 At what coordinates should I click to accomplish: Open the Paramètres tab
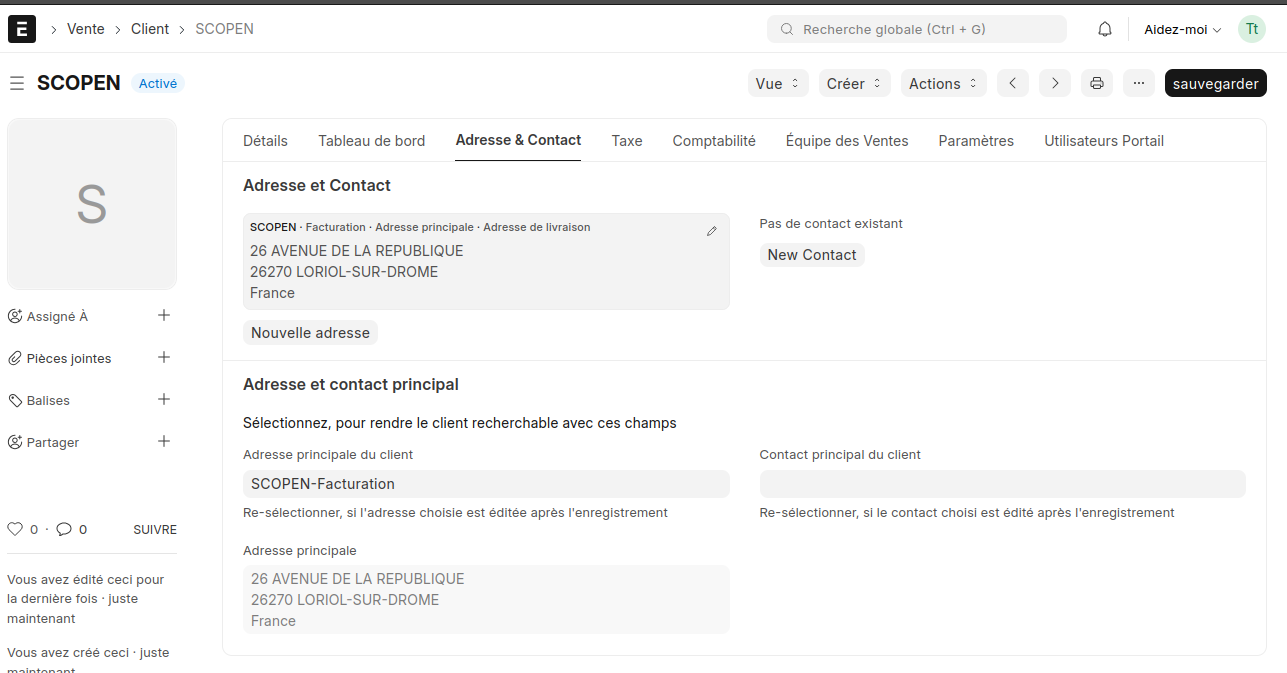pos(976,141)
